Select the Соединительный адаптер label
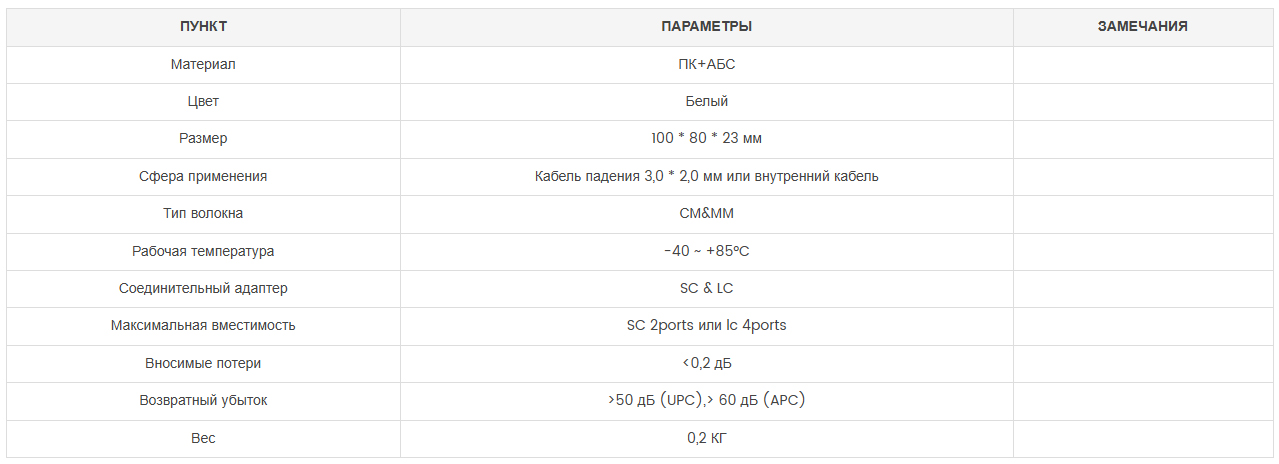The image size is (1279, 464). [203, 288]
